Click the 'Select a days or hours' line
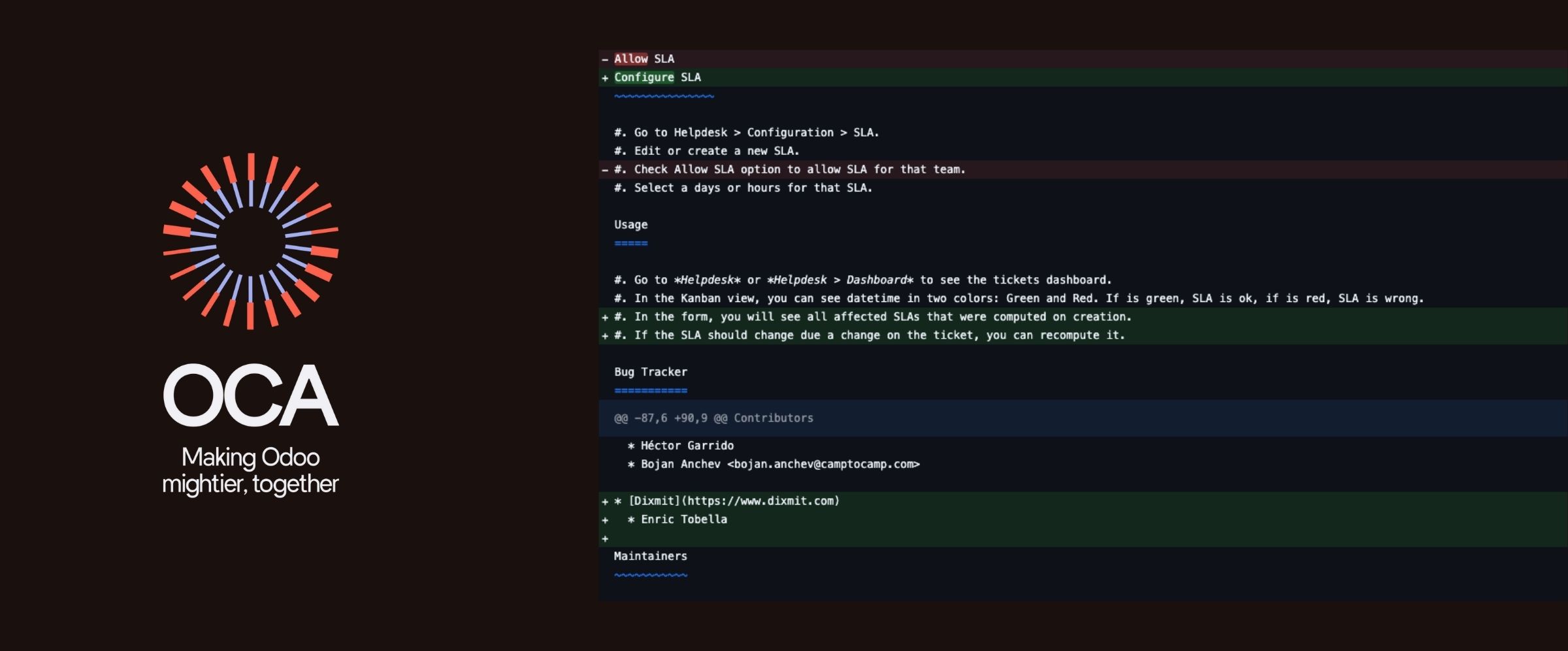The height and width of the screenshot is (651, 1568). (743, 188)
